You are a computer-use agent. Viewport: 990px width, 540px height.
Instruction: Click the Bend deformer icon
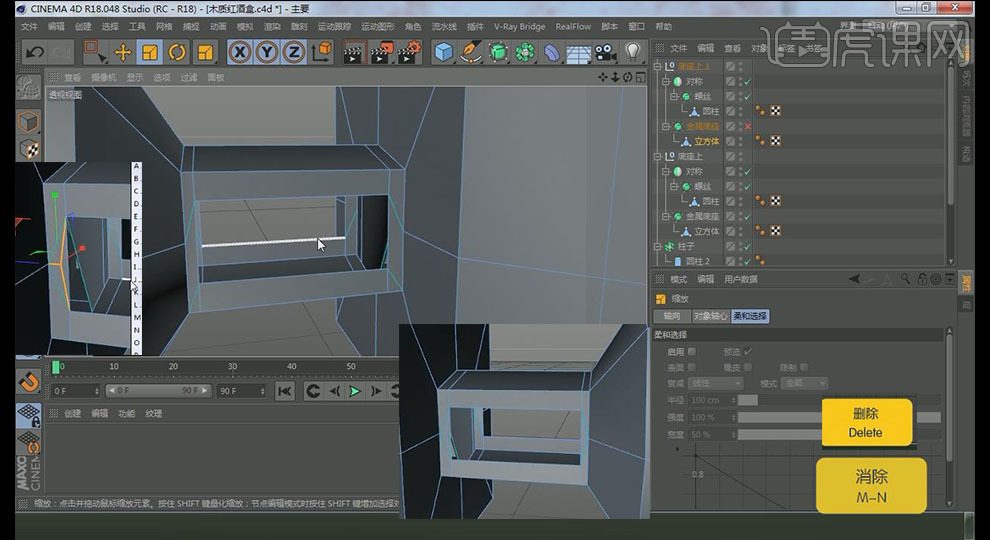click(552, 52)
